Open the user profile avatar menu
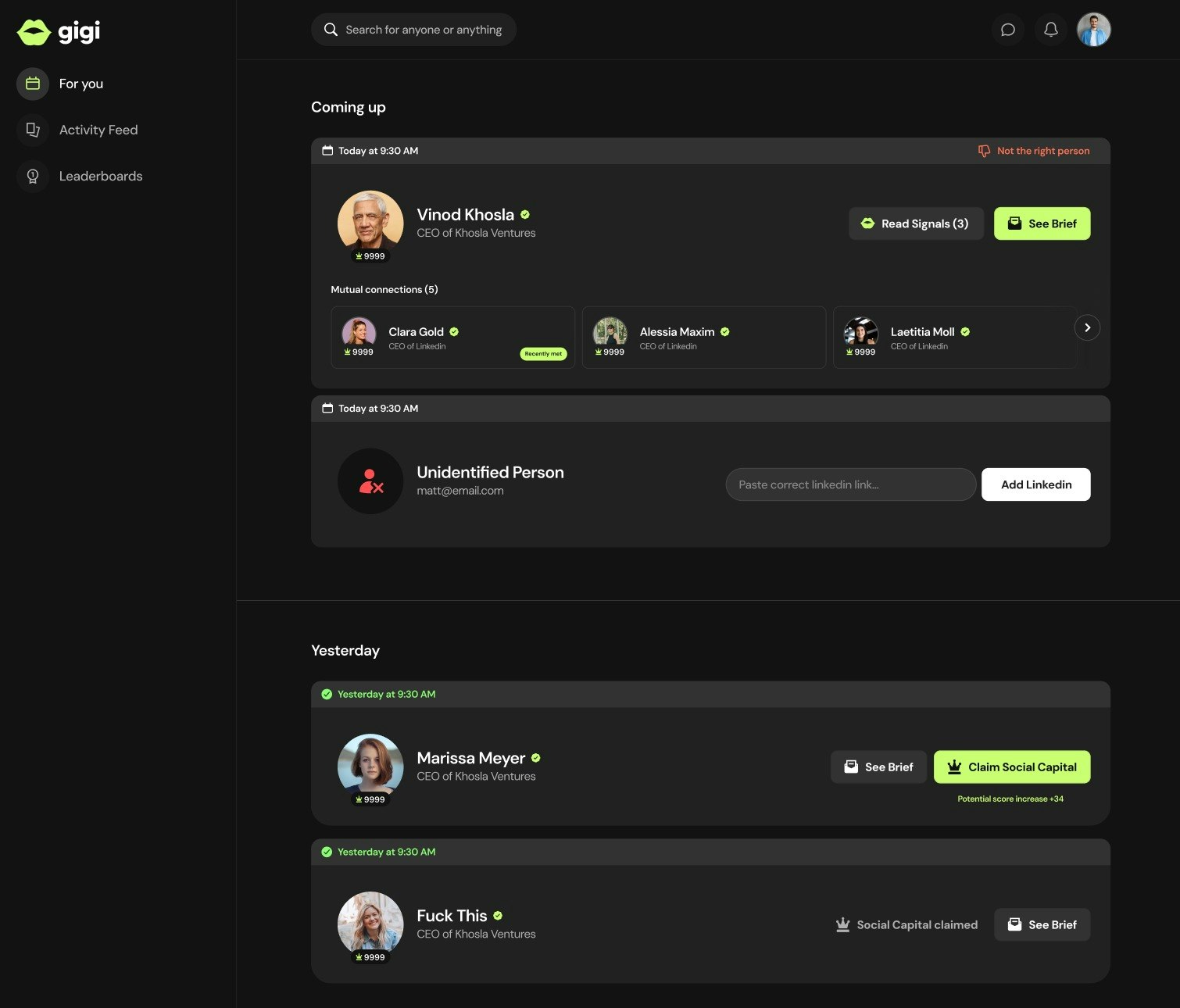This screenshot has width=1180, height=1008. point(1094,30)
